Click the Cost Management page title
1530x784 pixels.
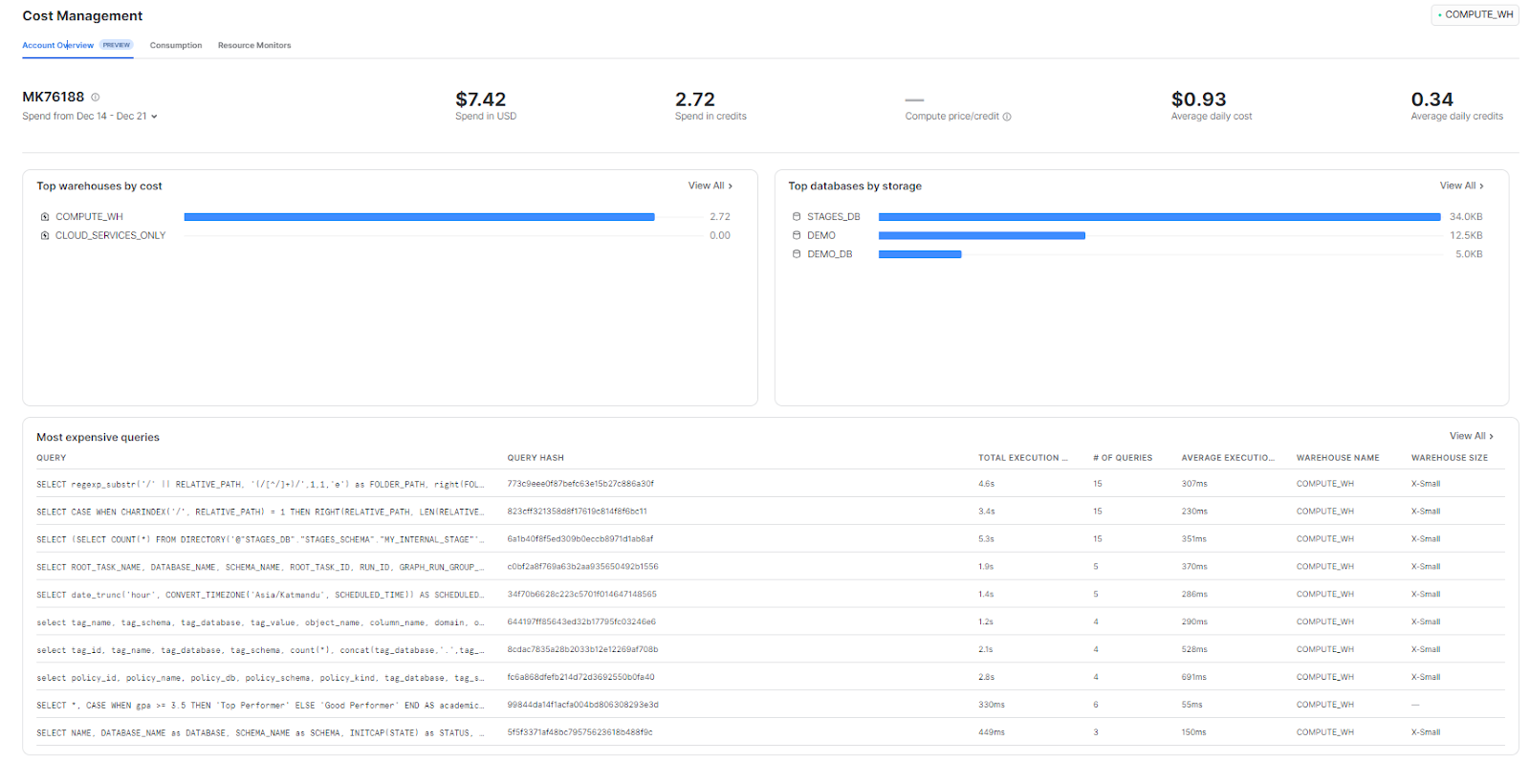[x=82, y=16]
